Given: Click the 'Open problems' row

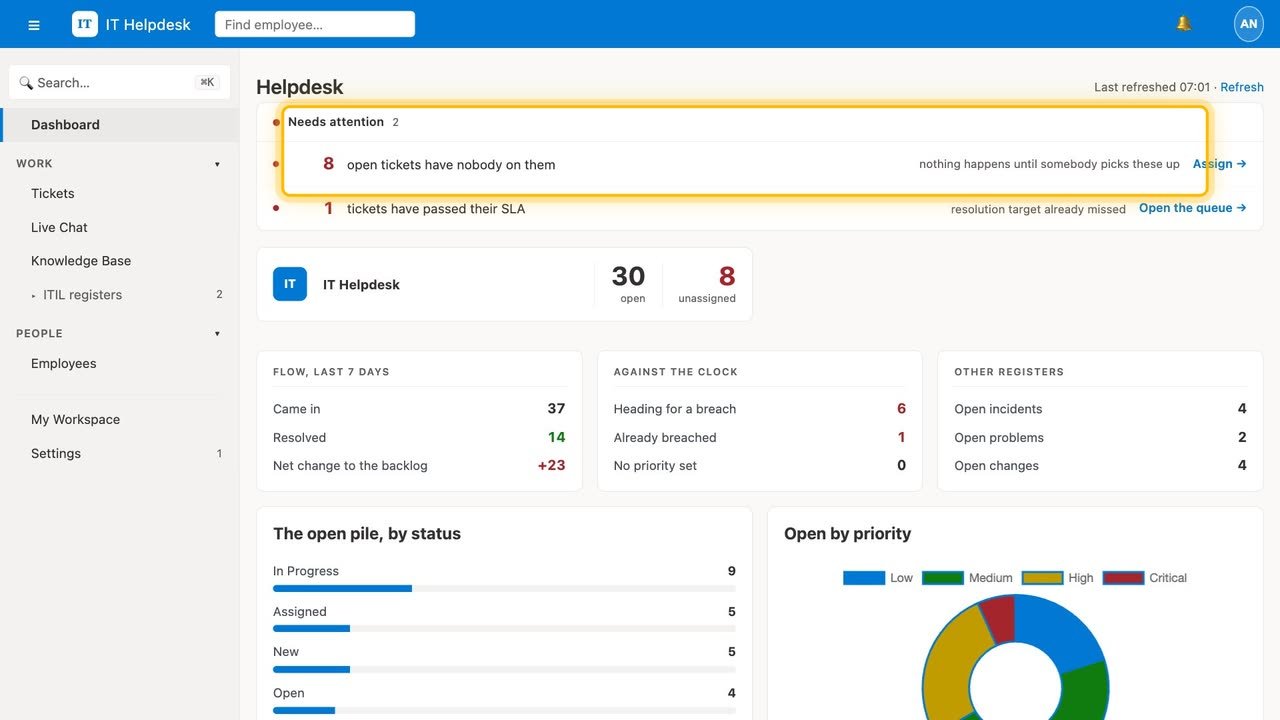Looking at the screenshot, I should (x=1100, y=437).
